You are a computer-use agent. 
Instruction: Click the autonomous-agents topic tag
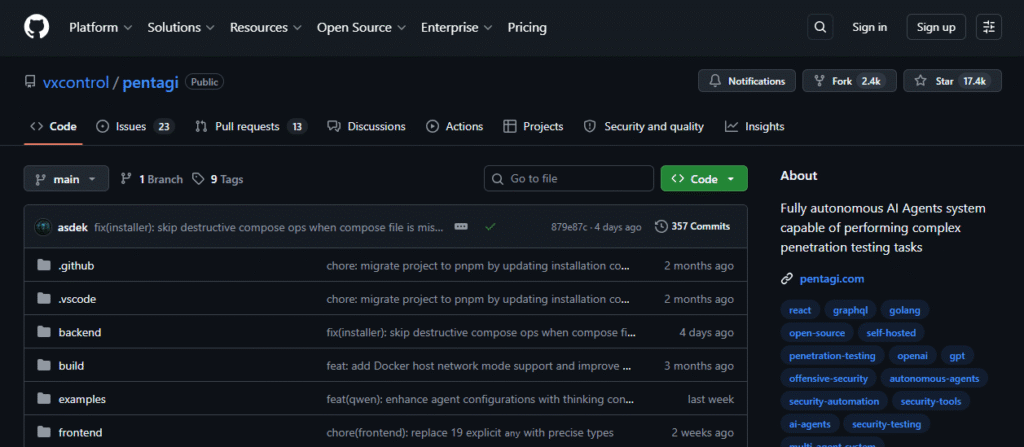point(935,378)
